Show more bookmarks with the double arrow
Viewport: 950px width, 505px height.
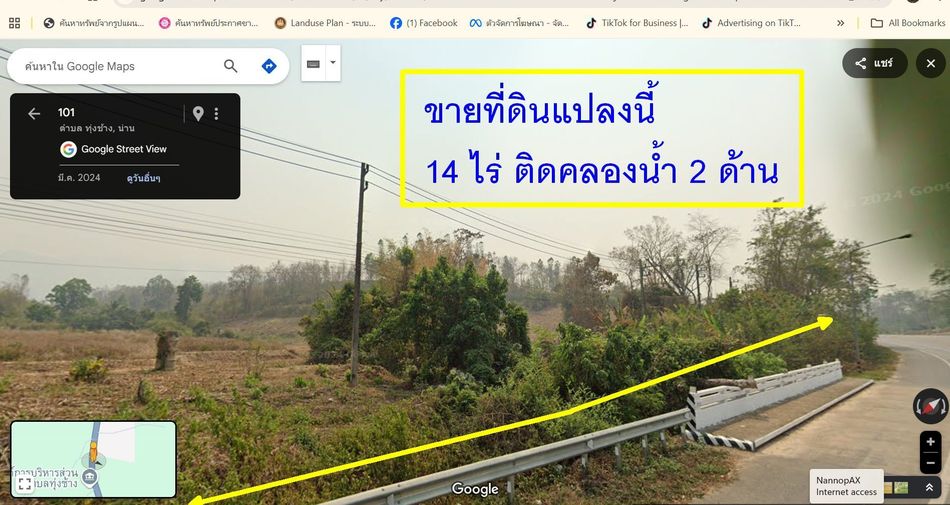(840, 23)
